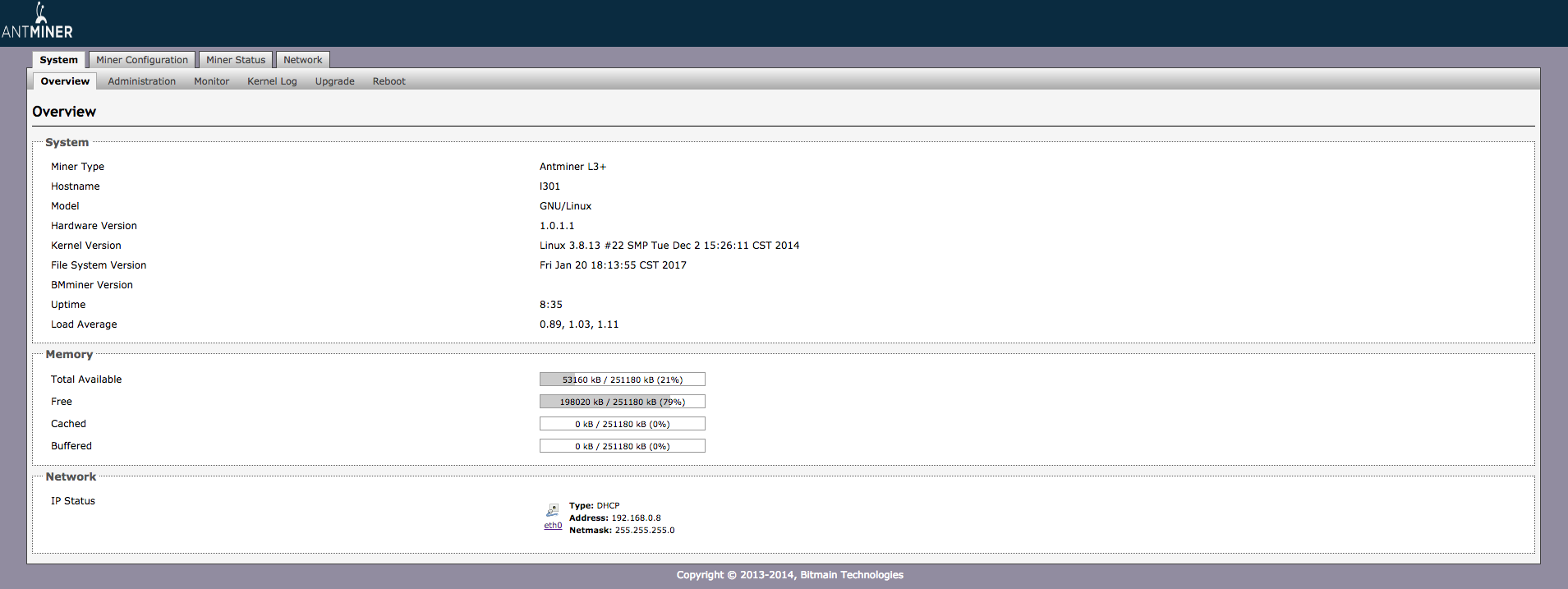1568x589 pixels.
Task: Select the Overview sub-tab
Action: click(x=65, y=81)
